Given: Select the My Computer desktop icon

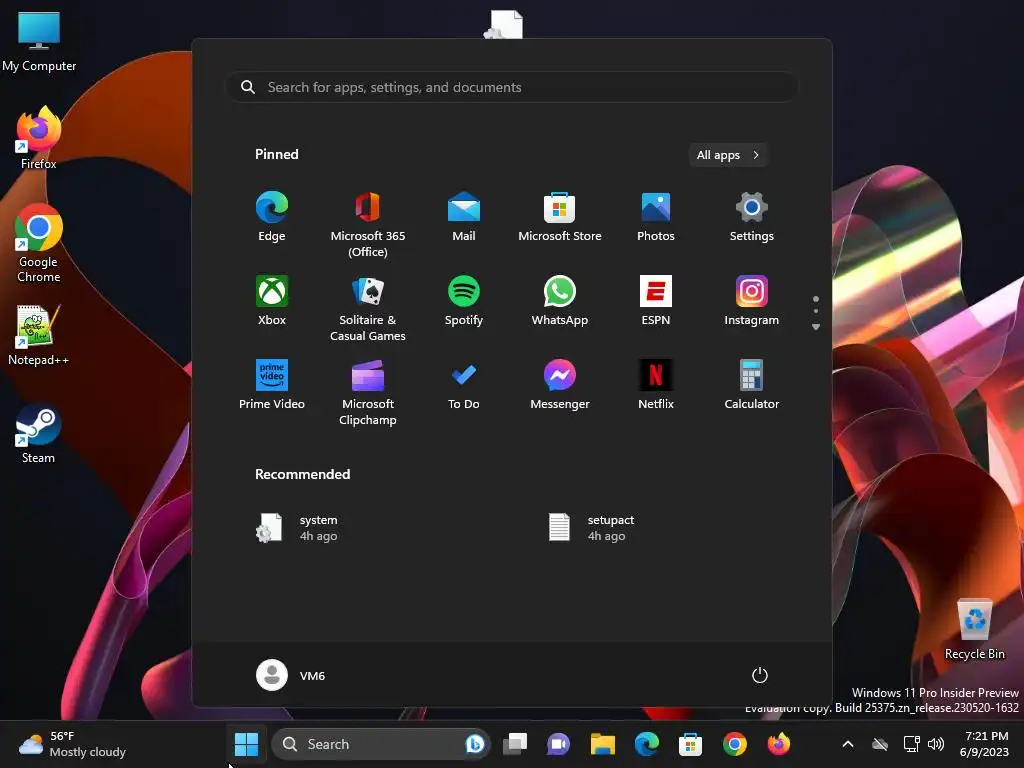Looking at the screenshot, I should [x=39, y=40].
